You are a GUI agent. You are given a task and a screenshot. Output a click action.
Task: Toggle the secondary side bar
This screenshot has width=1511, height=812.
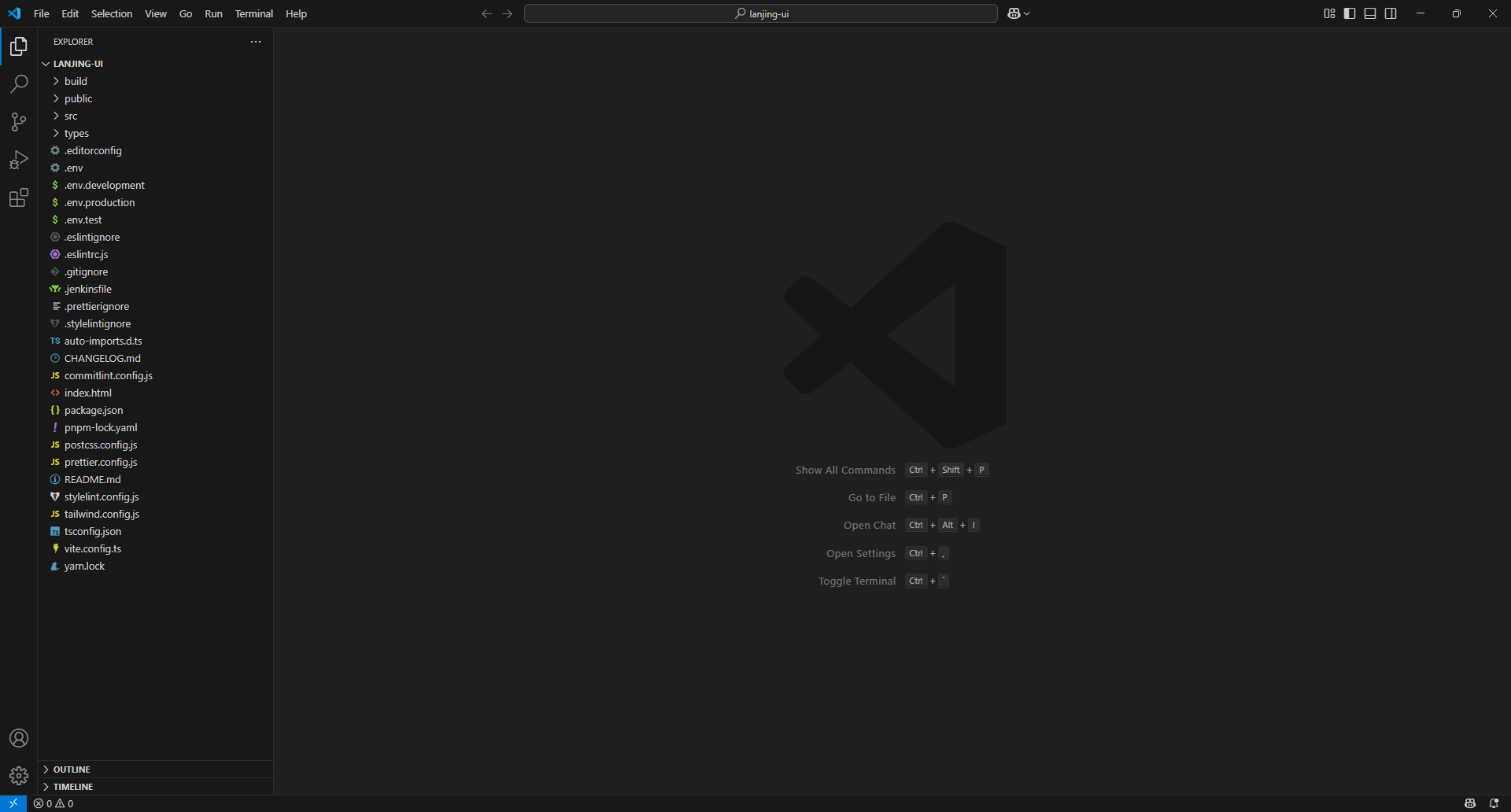[x=1391, y=13]
